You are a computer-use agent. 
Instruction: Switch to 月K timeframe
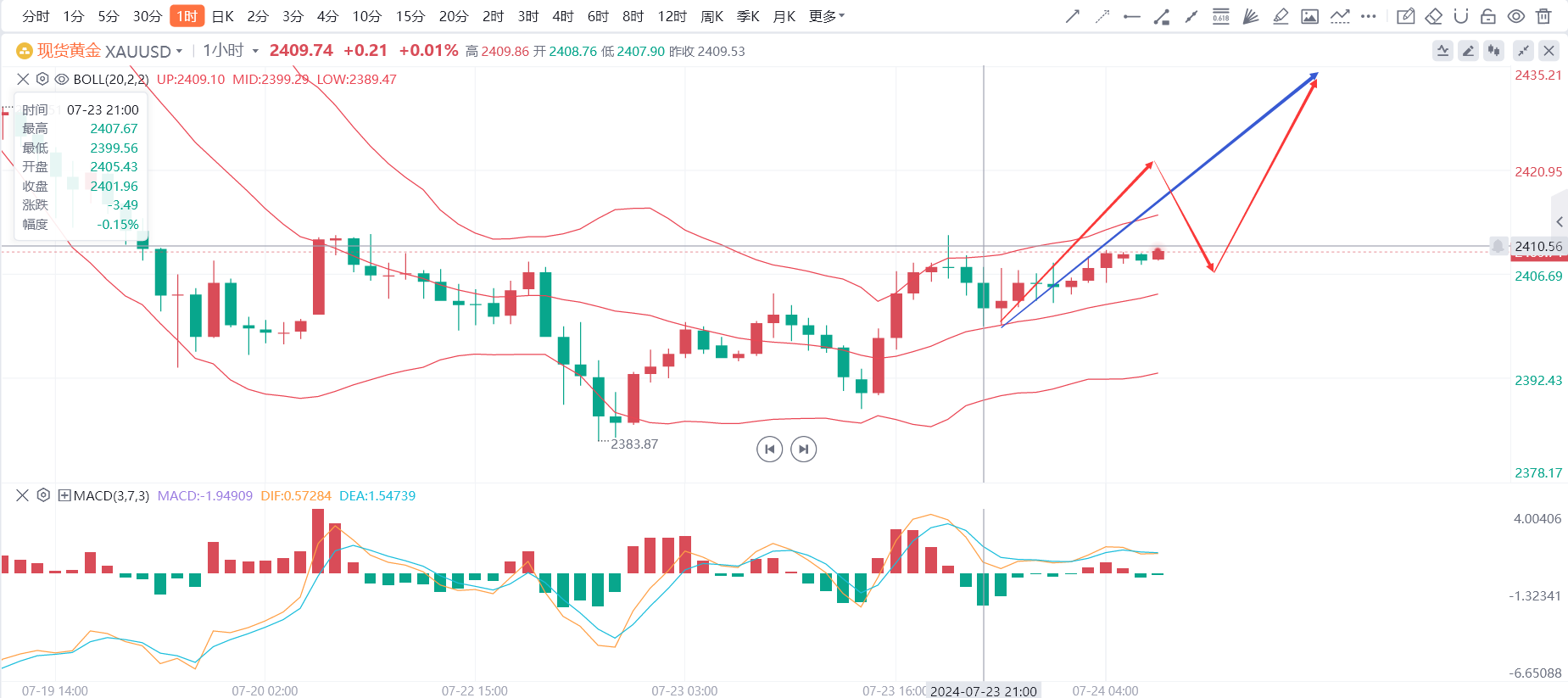point(784,16)
